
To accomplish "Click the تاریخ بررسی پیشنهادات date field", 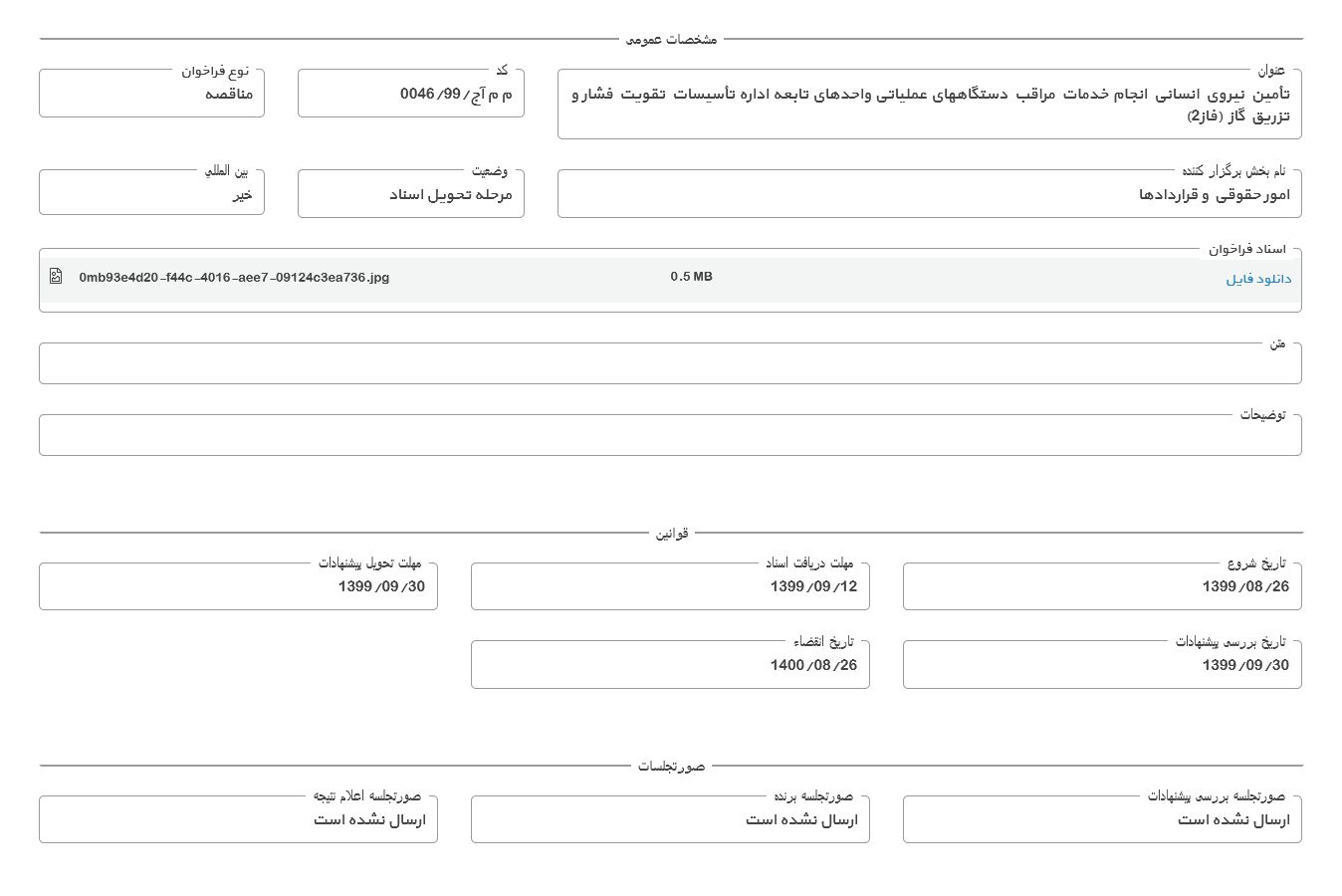I will 1102,665.
